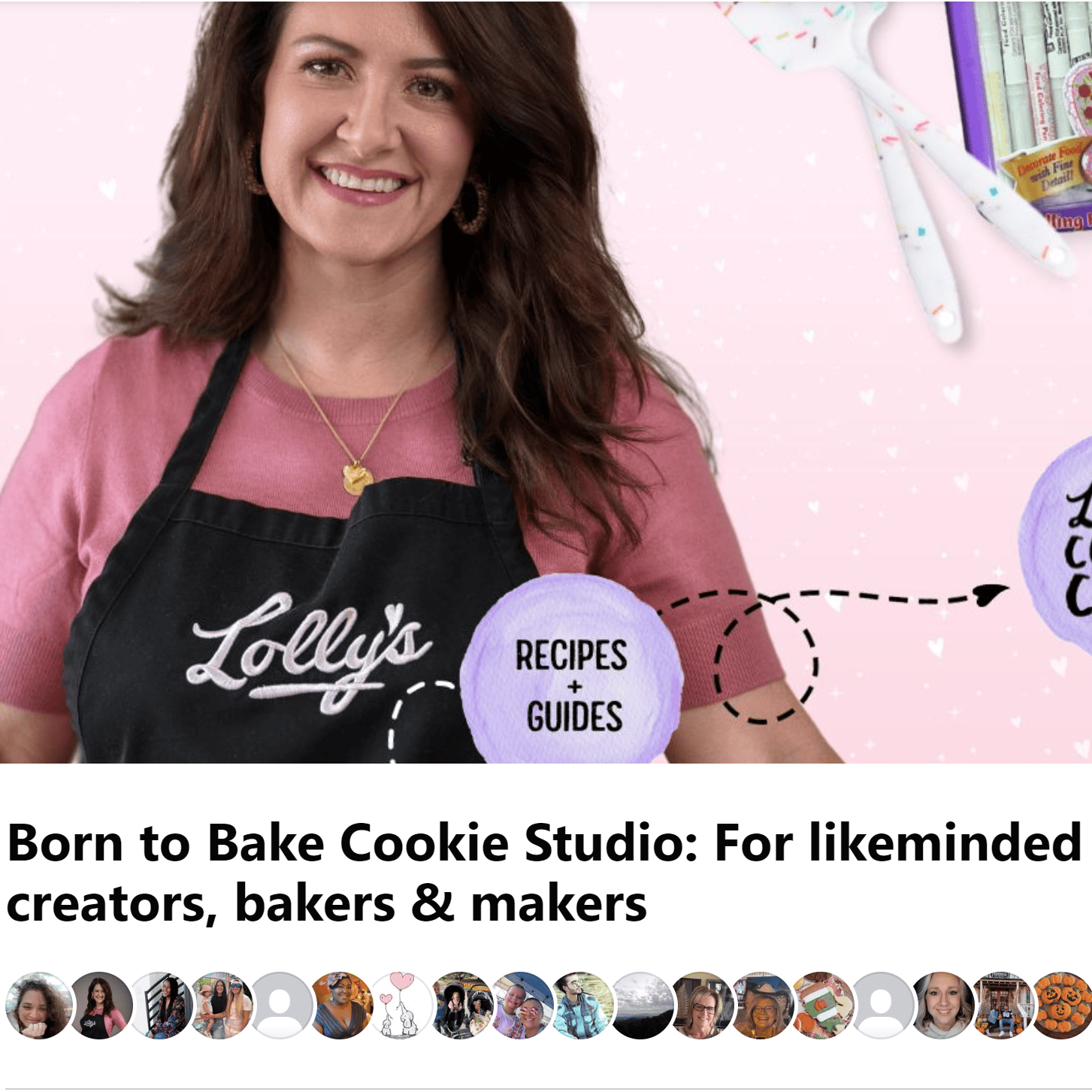Click the orange headwrap woman's avatar
Viewport: 1092px width, 1092px height.
tap(341, 1006)
